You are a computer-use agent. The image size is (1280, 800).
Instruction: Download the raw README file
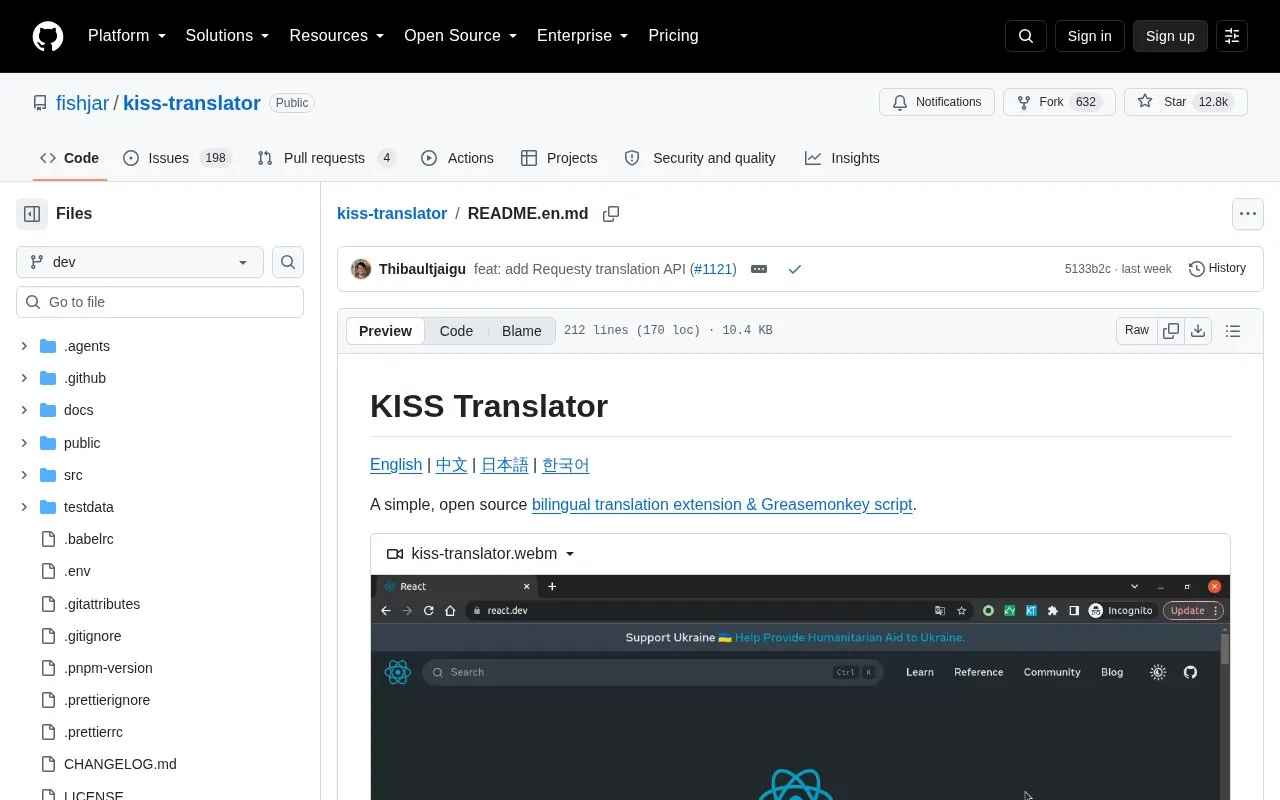[1198, 331]
